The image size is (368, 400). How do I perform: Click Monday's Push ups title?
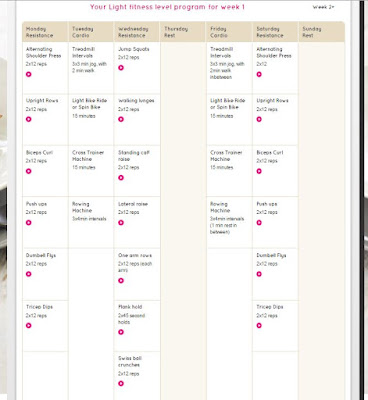tap(36, 204)
